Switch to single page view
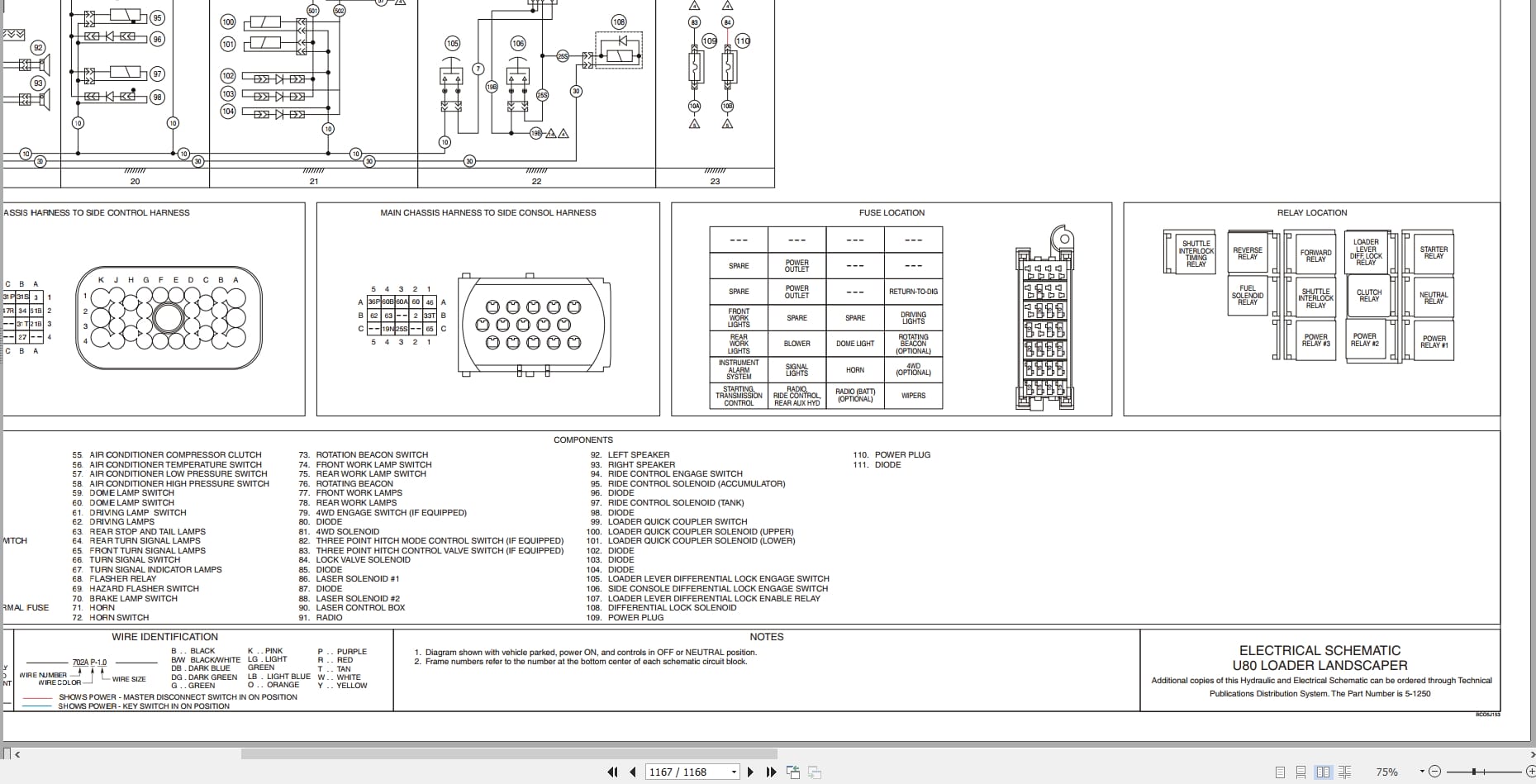Image resolution: width=1536 pixels, height=784 pixels. coord(1280,772)
